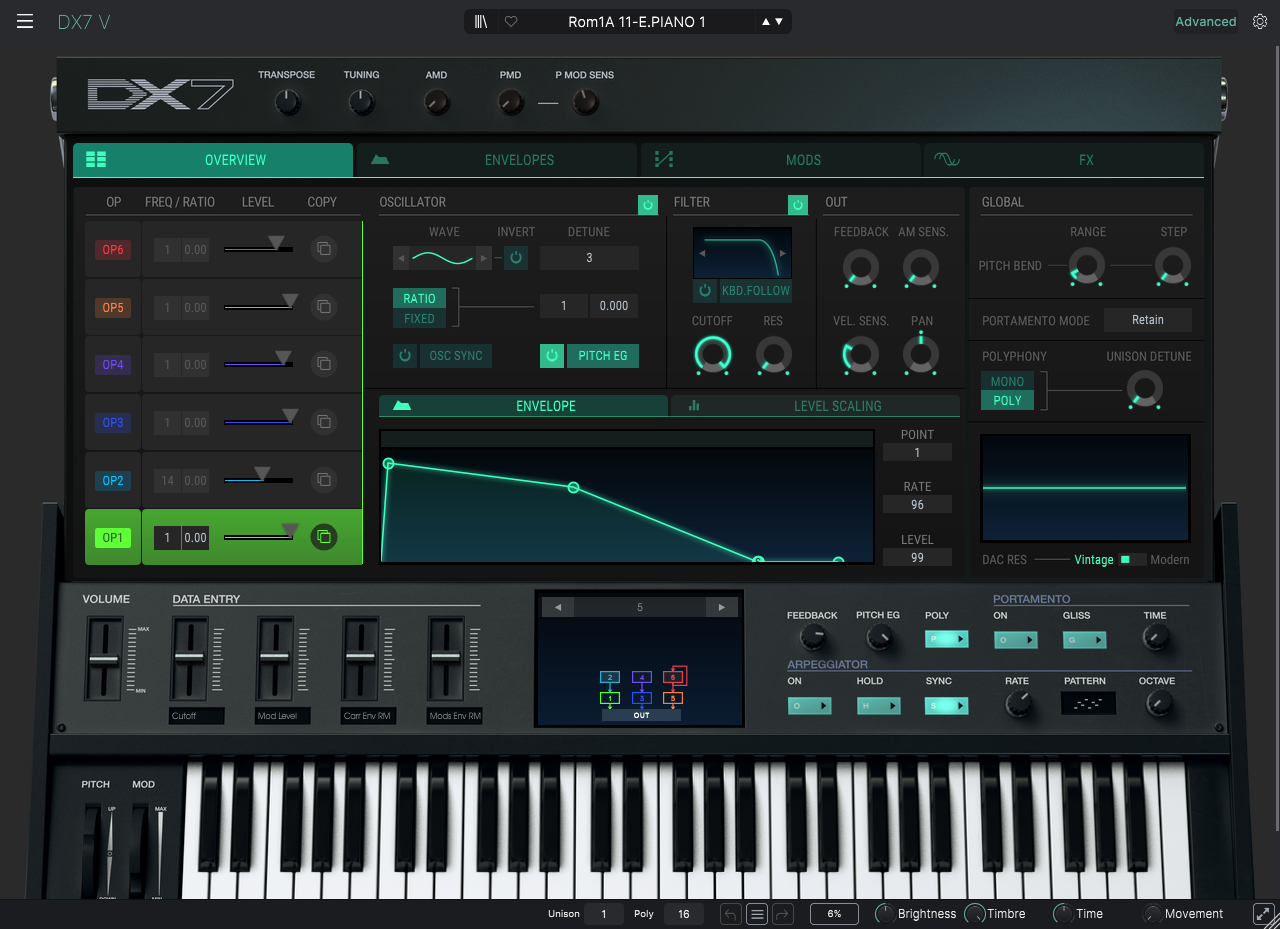The height and width of the screenshot is (929, 1280).
Task: Turn on the Arpeggiator
Action: click(809, 705)
